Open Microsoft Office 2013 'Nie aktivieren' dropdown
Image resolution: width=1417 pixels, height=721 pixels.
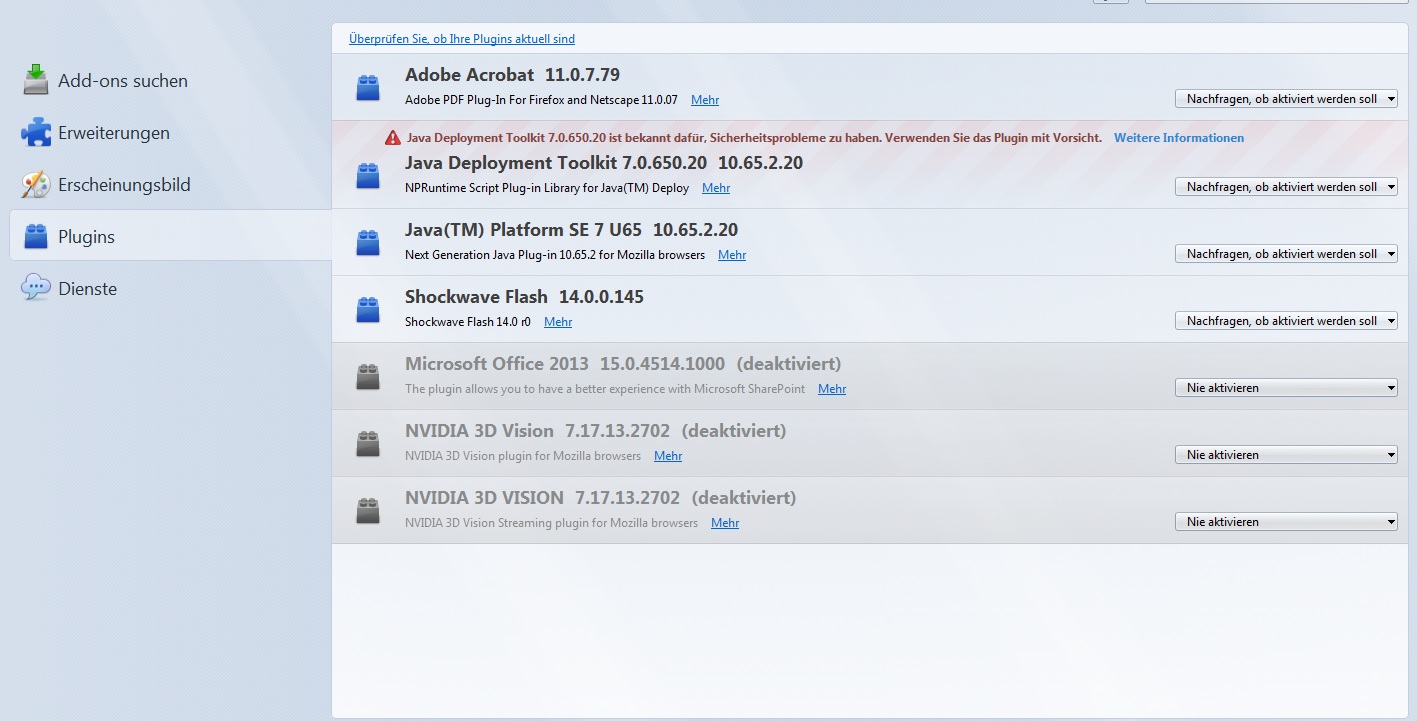pyautogui.click(x=1285, y=388)
